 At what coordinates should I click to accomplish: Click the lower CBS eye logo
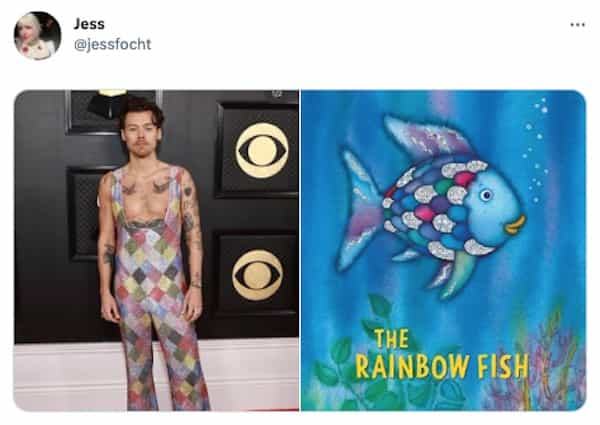[x=258, y=275]
